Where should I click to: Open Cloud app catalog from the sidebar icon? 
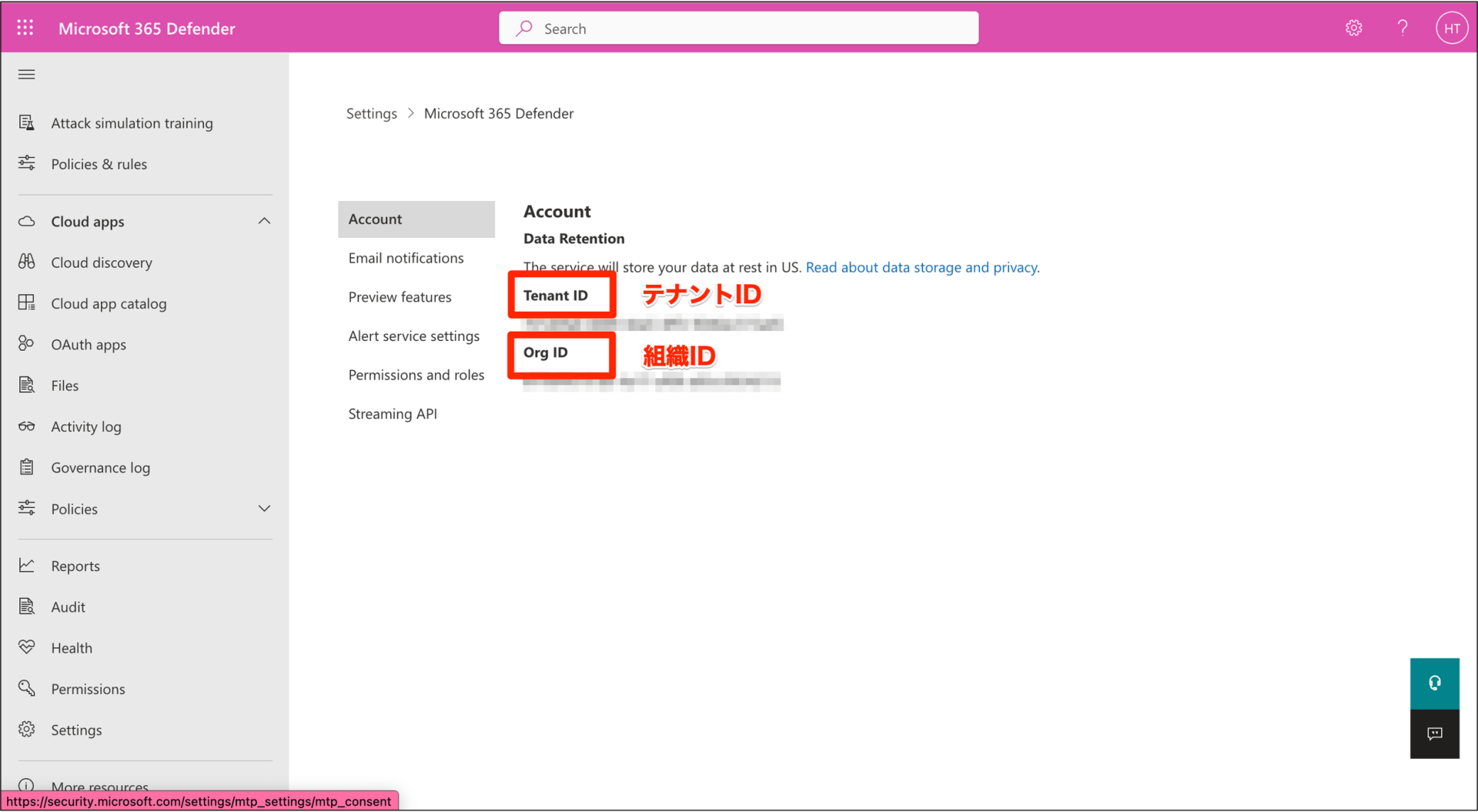pos(26,303)
